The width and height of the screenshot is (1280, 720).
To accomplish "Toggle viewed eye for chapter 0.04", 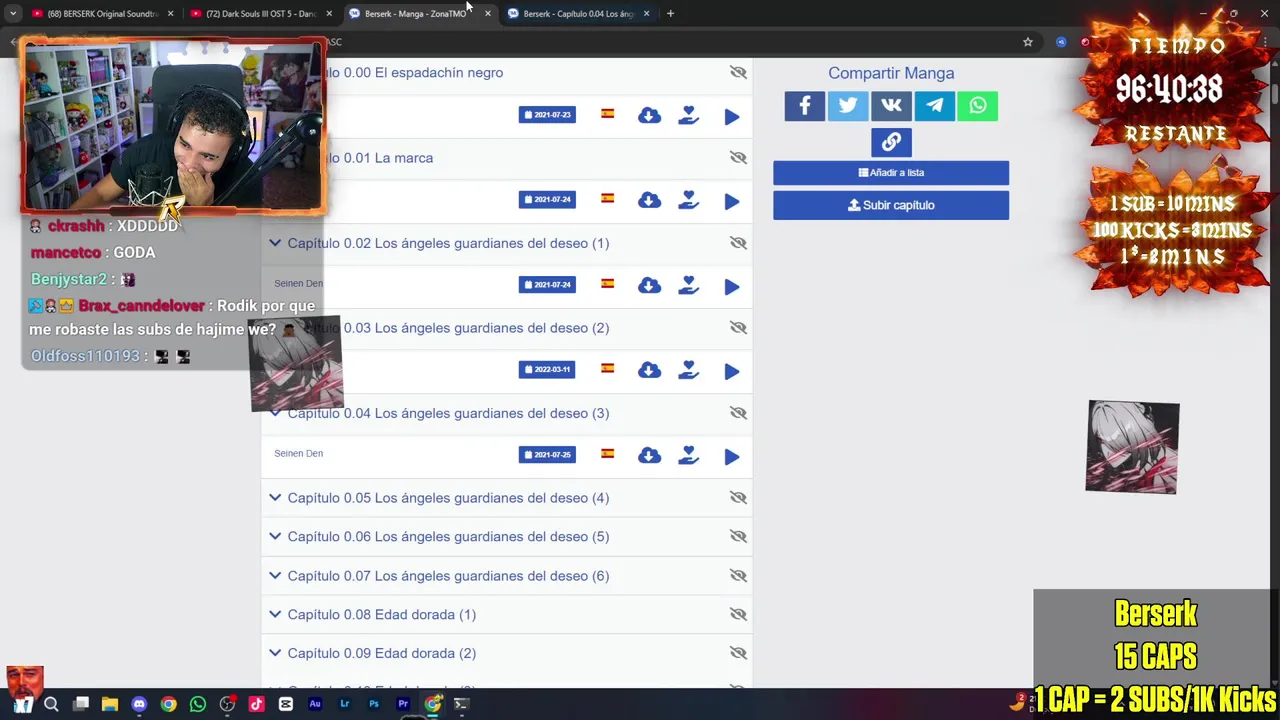I will pos(738,413).
